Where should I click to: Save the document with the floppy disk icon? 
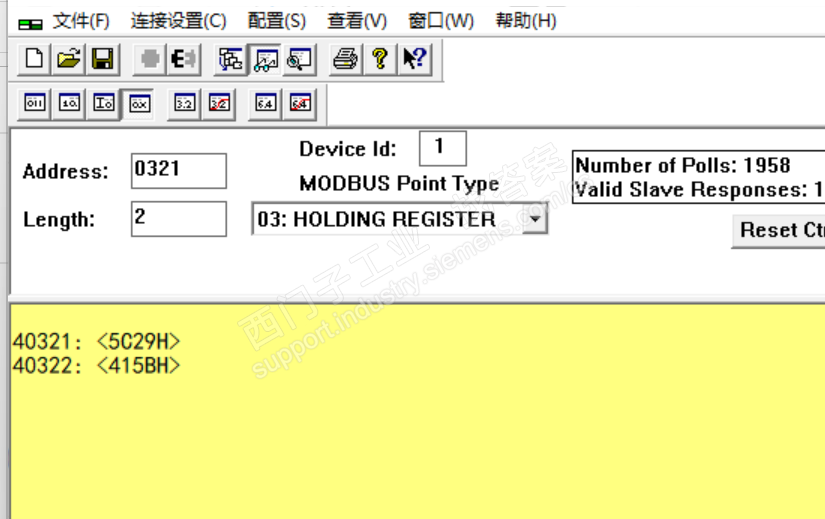tap(103, 59)
